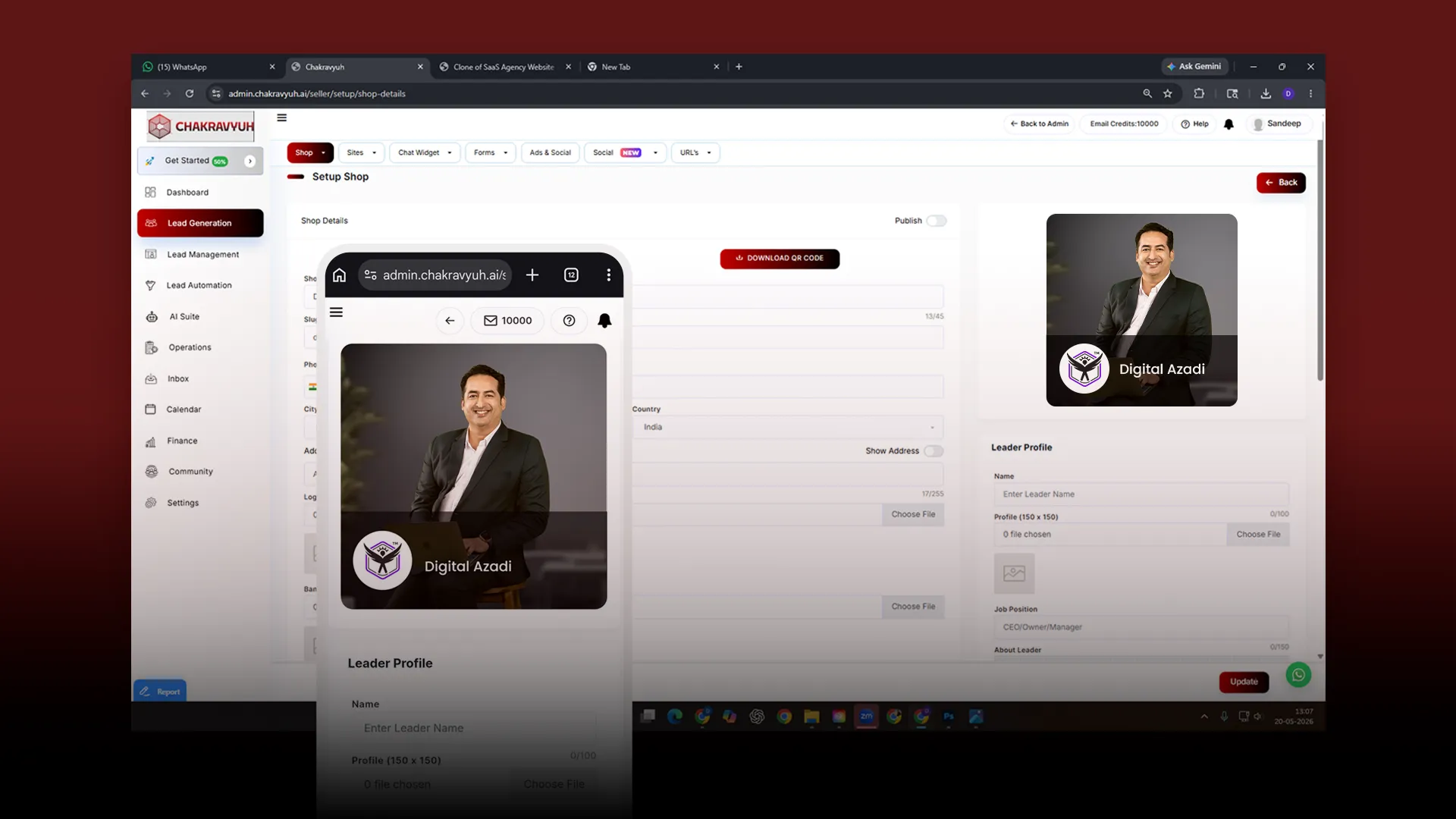
Task: Select Lead Management in the sidebar
Action: (x=200, y=255)
